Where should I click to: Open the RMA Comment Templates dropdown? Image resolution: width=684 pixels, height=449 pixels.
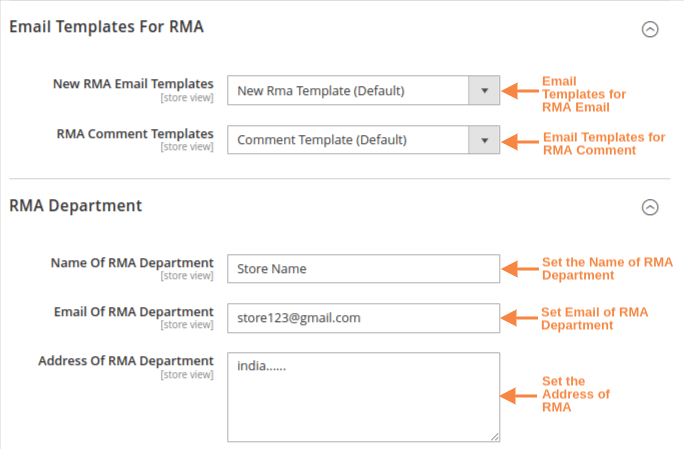click(363, 140)
